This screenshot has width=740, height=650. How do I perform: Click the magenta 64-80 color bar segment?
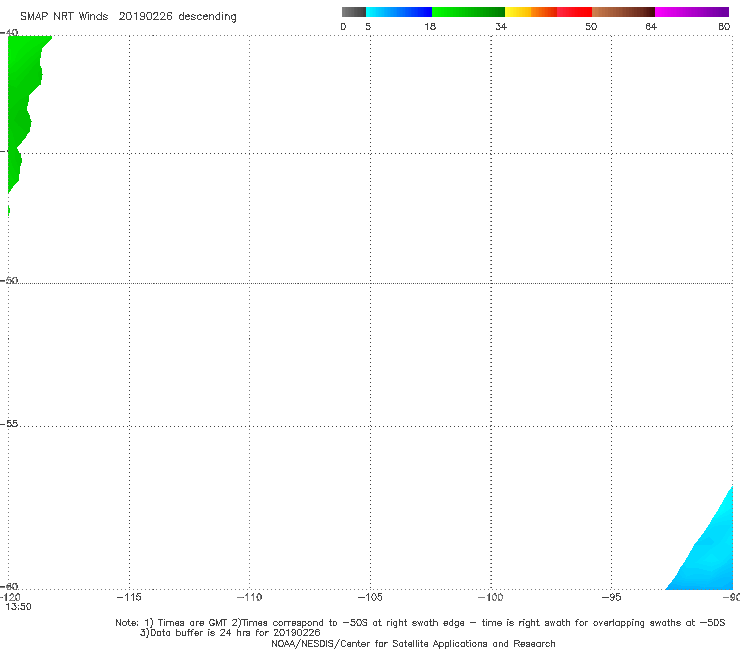(x=692, y=12)
